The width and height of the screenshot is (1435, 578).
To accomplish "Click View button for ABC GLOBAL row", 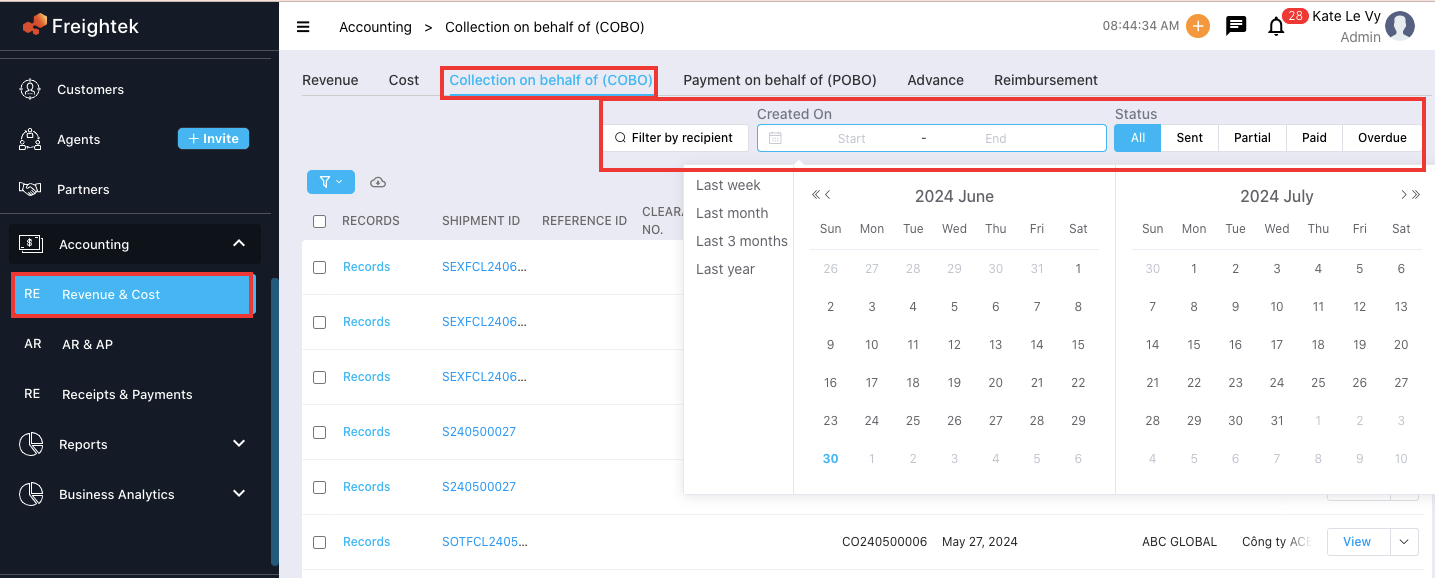I will coord(1357,542).
